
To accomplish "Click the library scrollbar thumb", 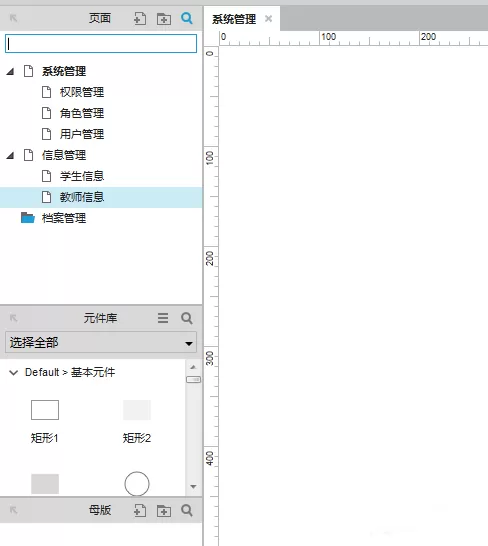I will pos(193,380).
